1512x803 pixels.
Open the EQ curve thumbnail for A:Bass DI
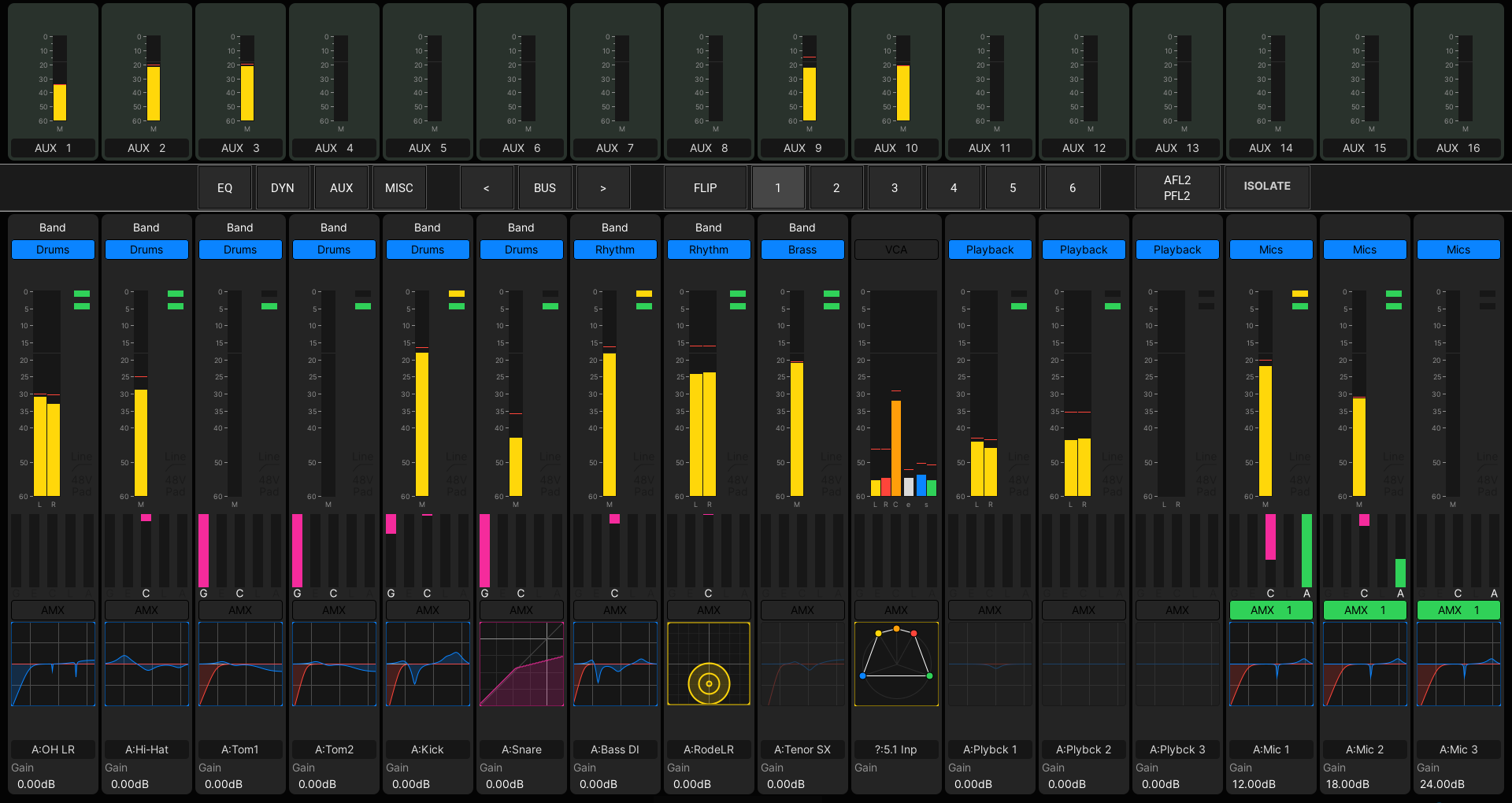click(x=615, y=664)
